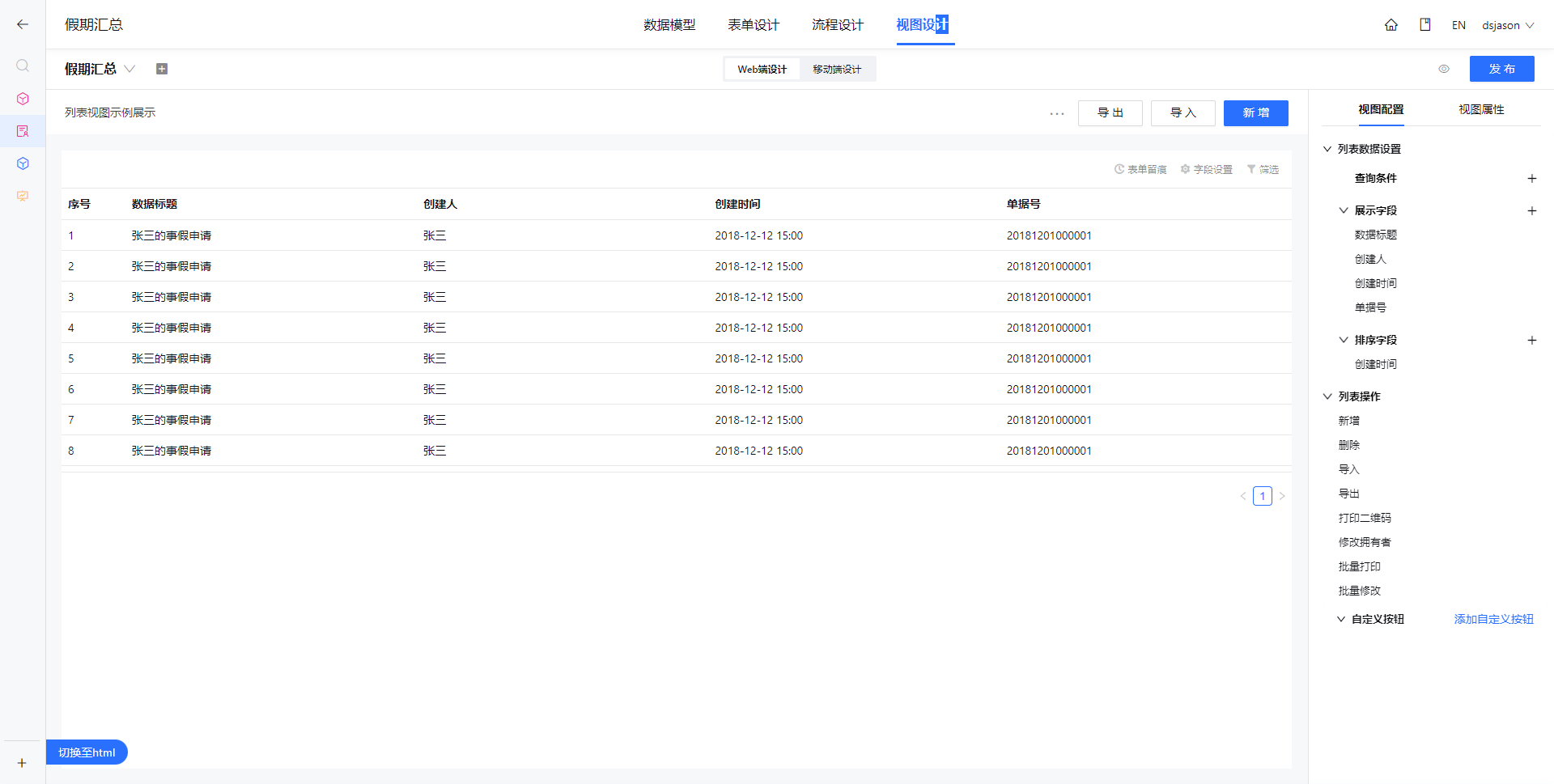Screen dimensions: 1554x784
Task: Click the 单据号 column header
Action: tap(1024, 204)
